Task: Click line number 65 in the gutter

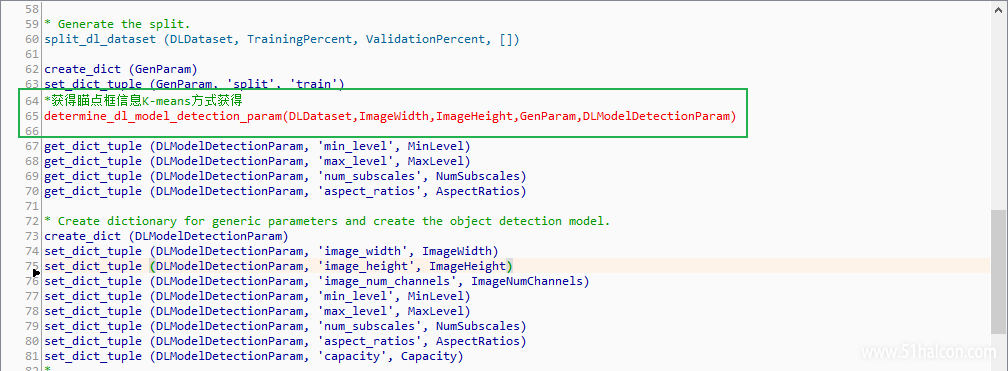Action: [33, 116]
